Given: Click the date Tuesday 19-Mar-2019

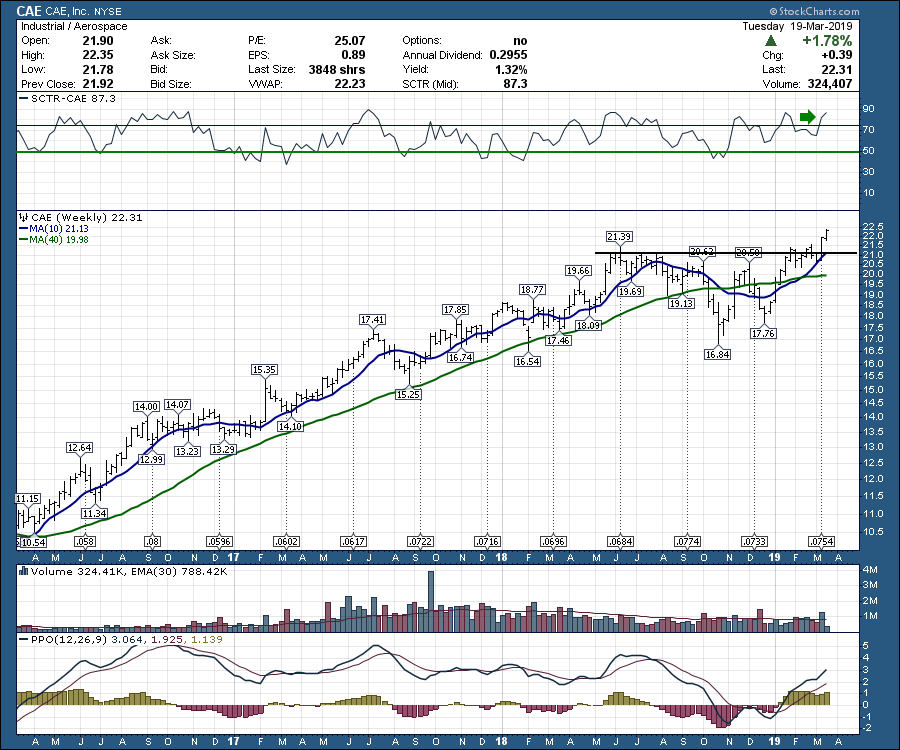Looking at the screenshot, I should [797, 26].
